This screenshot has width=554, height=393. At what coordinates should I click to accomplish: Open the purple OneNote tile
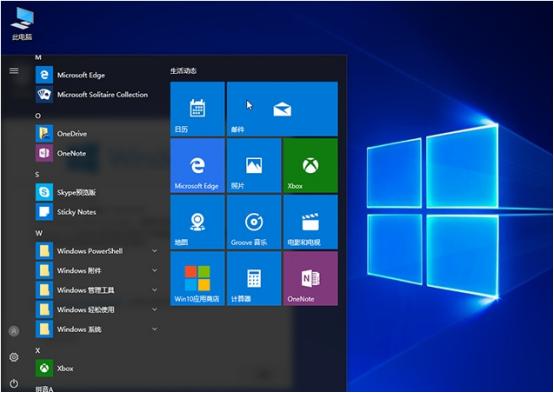[x=310, y=278]
